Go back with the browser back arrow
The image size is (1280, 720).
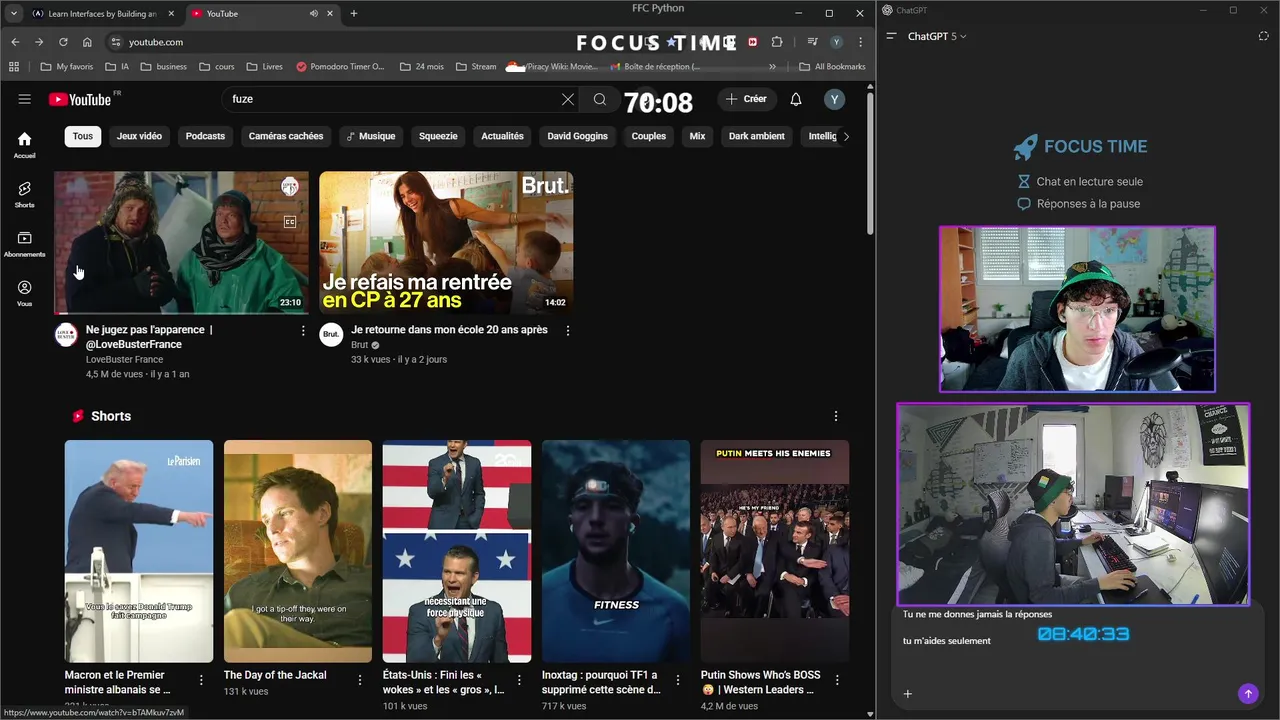coord(15,42)
